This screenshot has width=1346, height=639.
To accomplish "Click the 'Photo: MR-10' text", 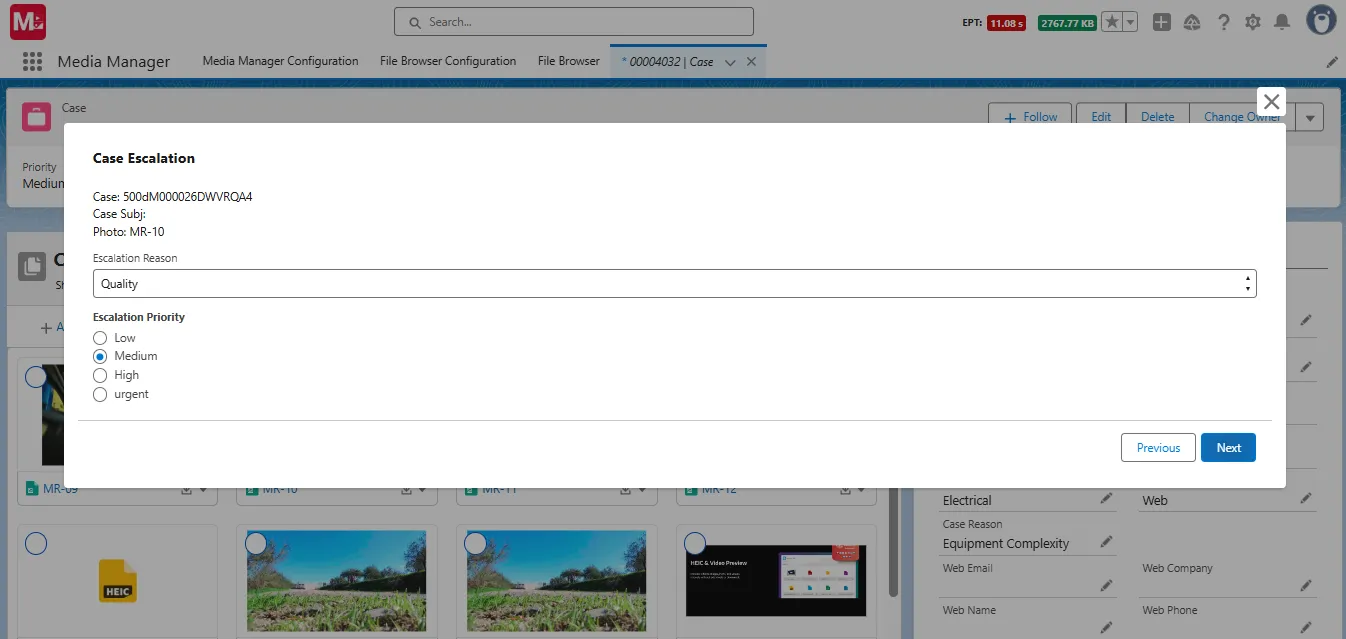I will point(128,232).
